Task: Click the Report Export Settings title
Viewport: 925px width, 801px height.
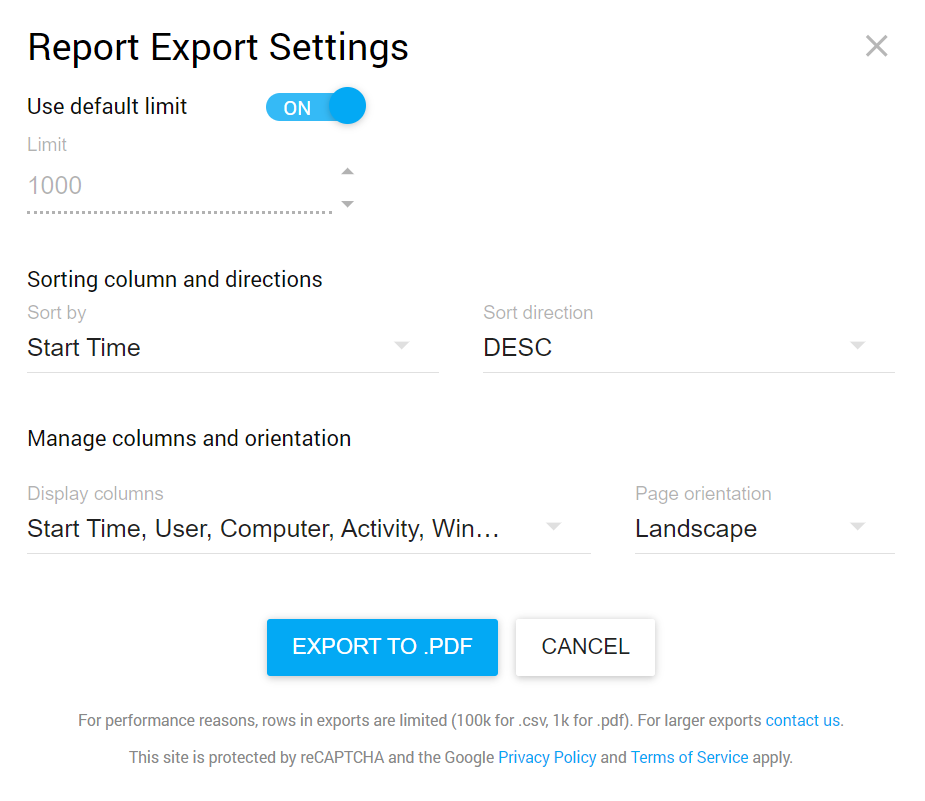Action: [x=218, y=47]
